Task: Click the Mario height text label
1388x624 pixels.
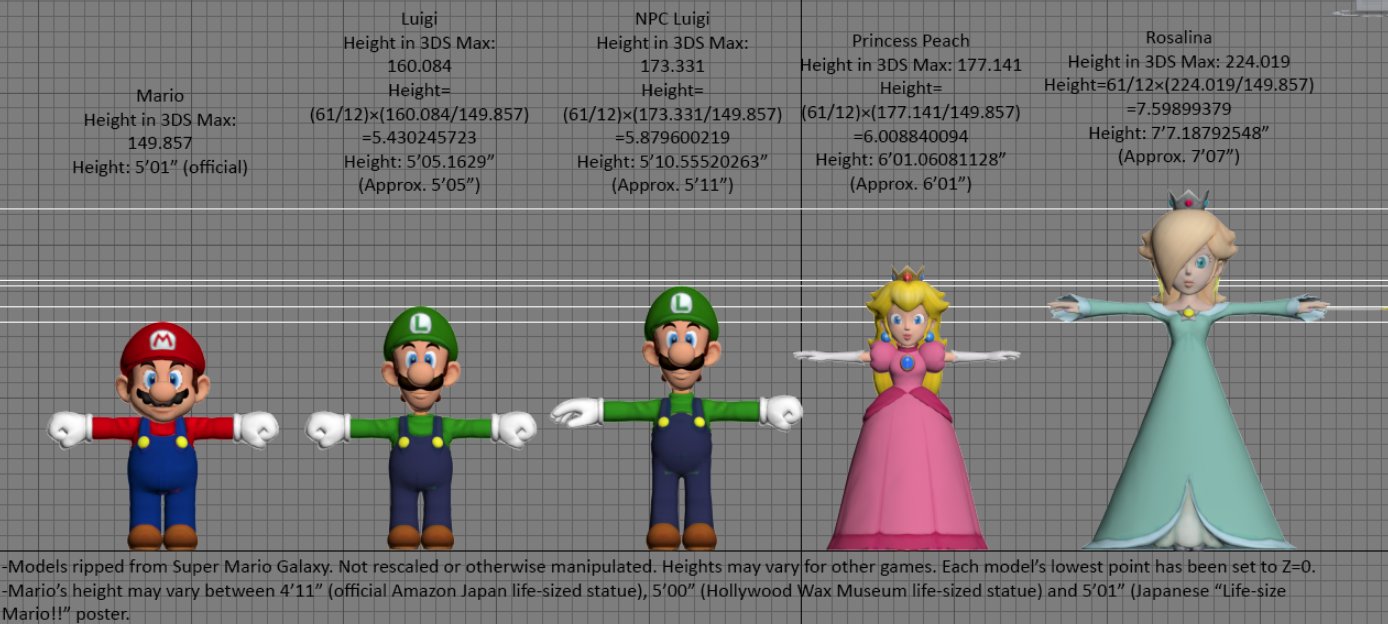Action: 160,131
